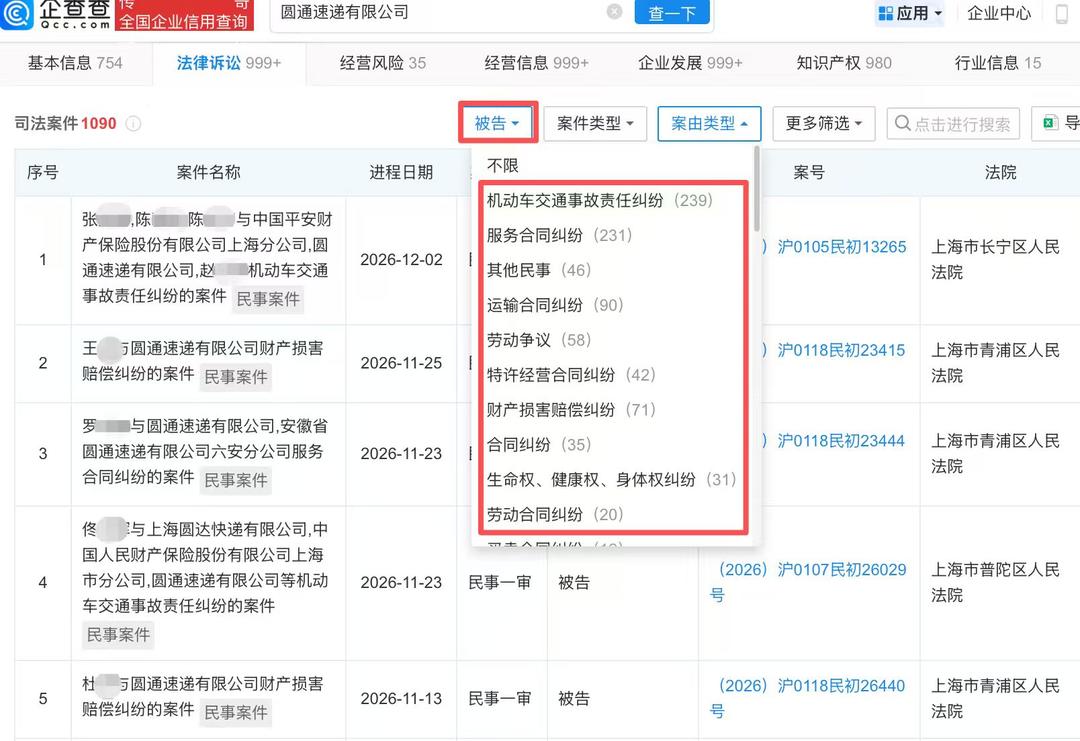Click 民事一审 in row 5
Screen dimensions: 1080x741
tap(499, 698)
